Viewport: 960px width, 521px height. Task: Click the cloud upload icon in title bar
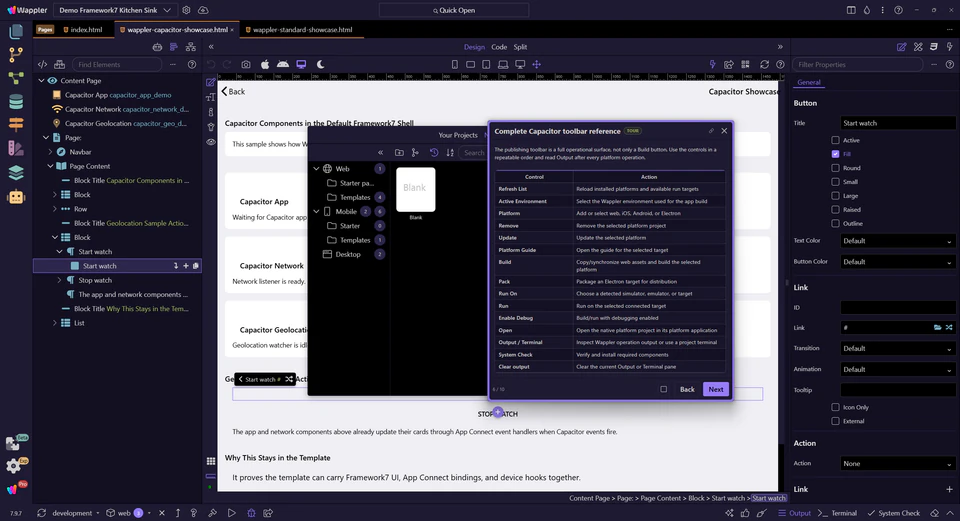[x=203, y=10]
